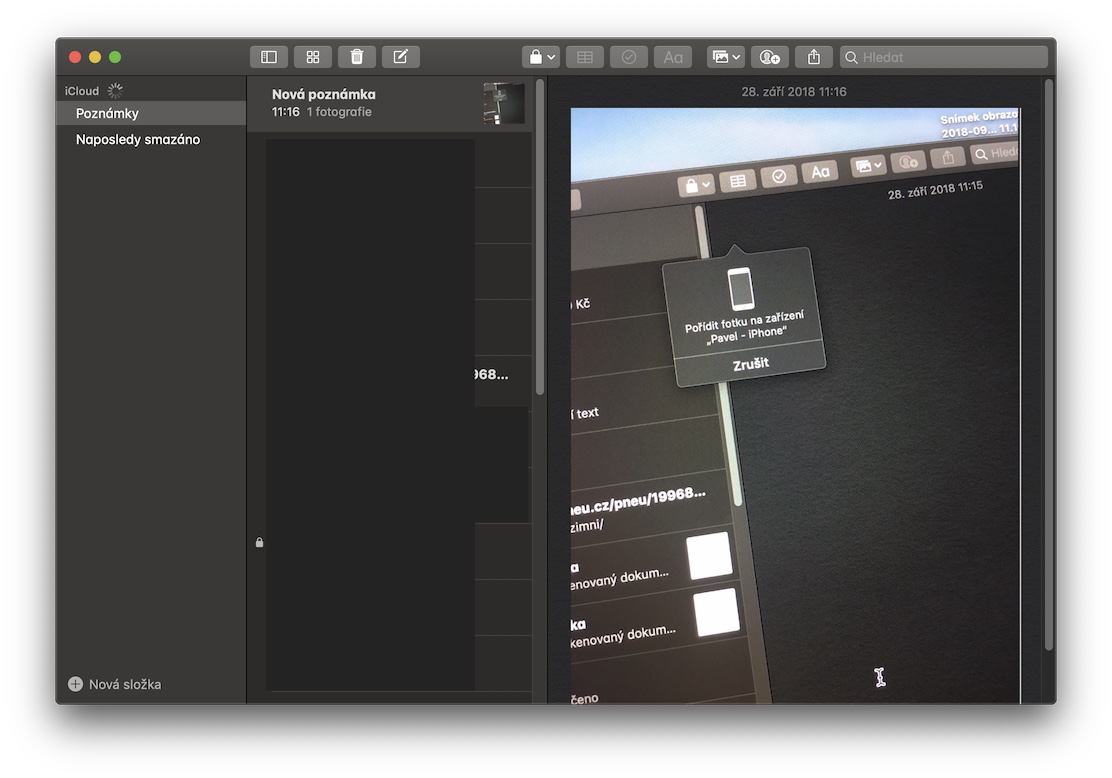Click the Hledat search field
The width and height of the screenshot is (1112, 778).
point(944,57)
